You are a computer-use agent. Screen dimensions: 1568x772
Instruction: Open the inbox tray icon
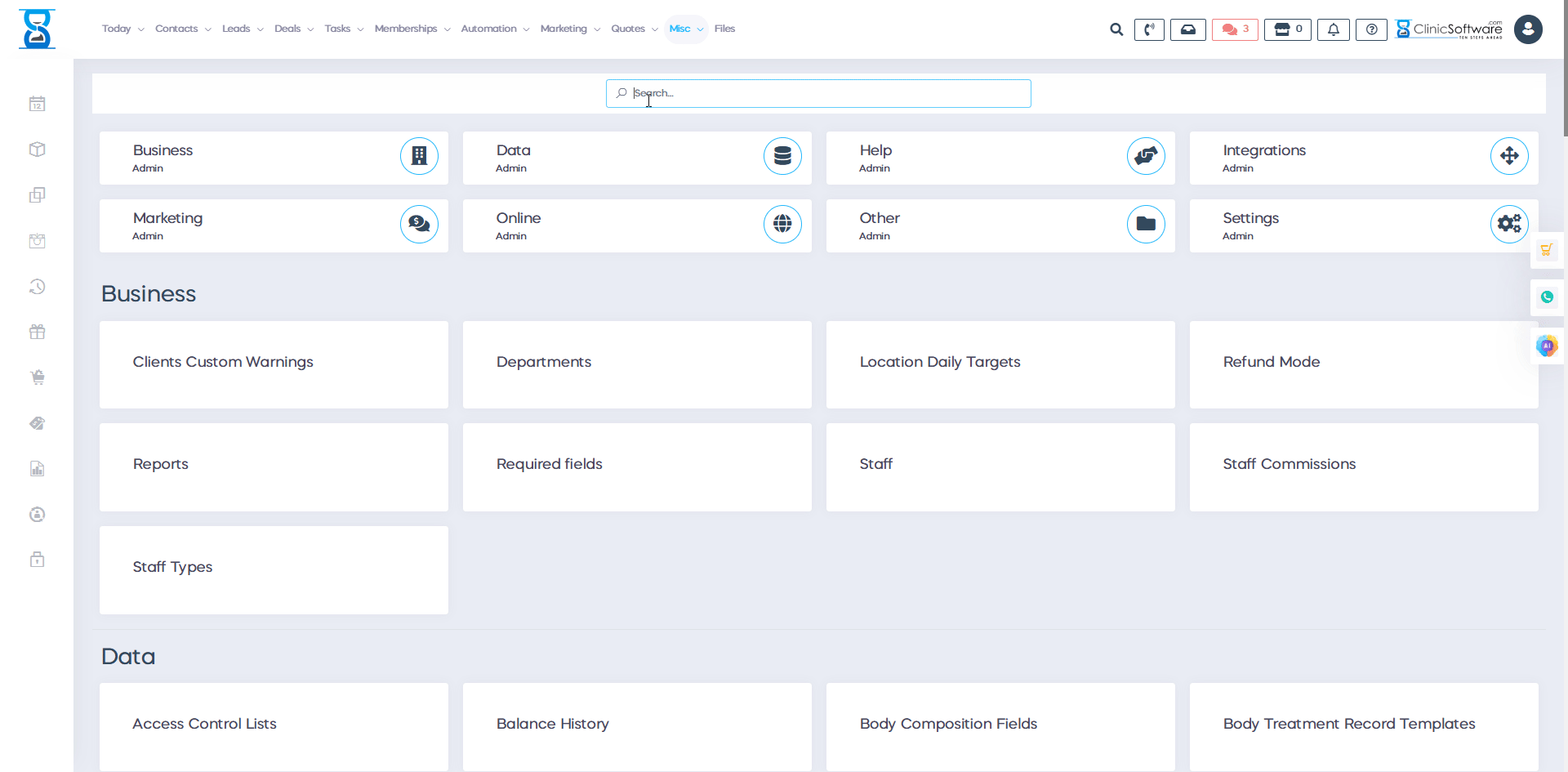point(1188,29)
